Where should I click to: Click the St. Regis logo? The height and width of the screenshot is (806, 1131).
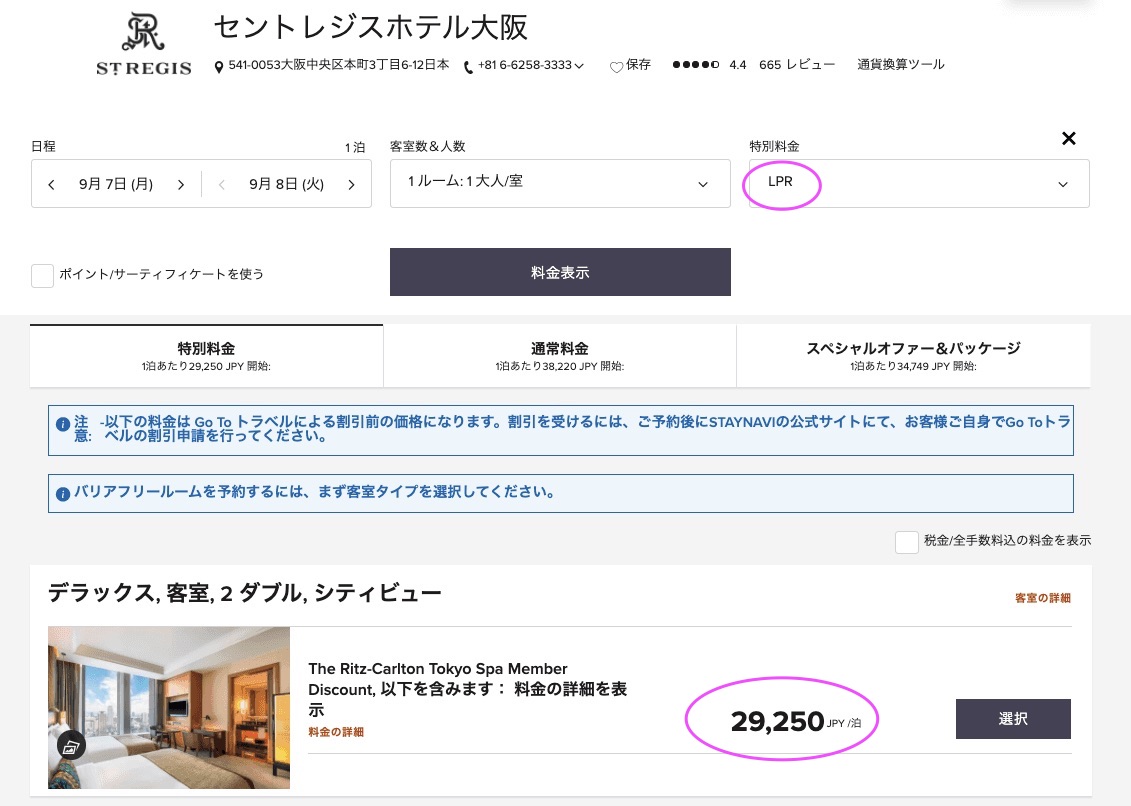pyautogui.click(x=143, y=45)
